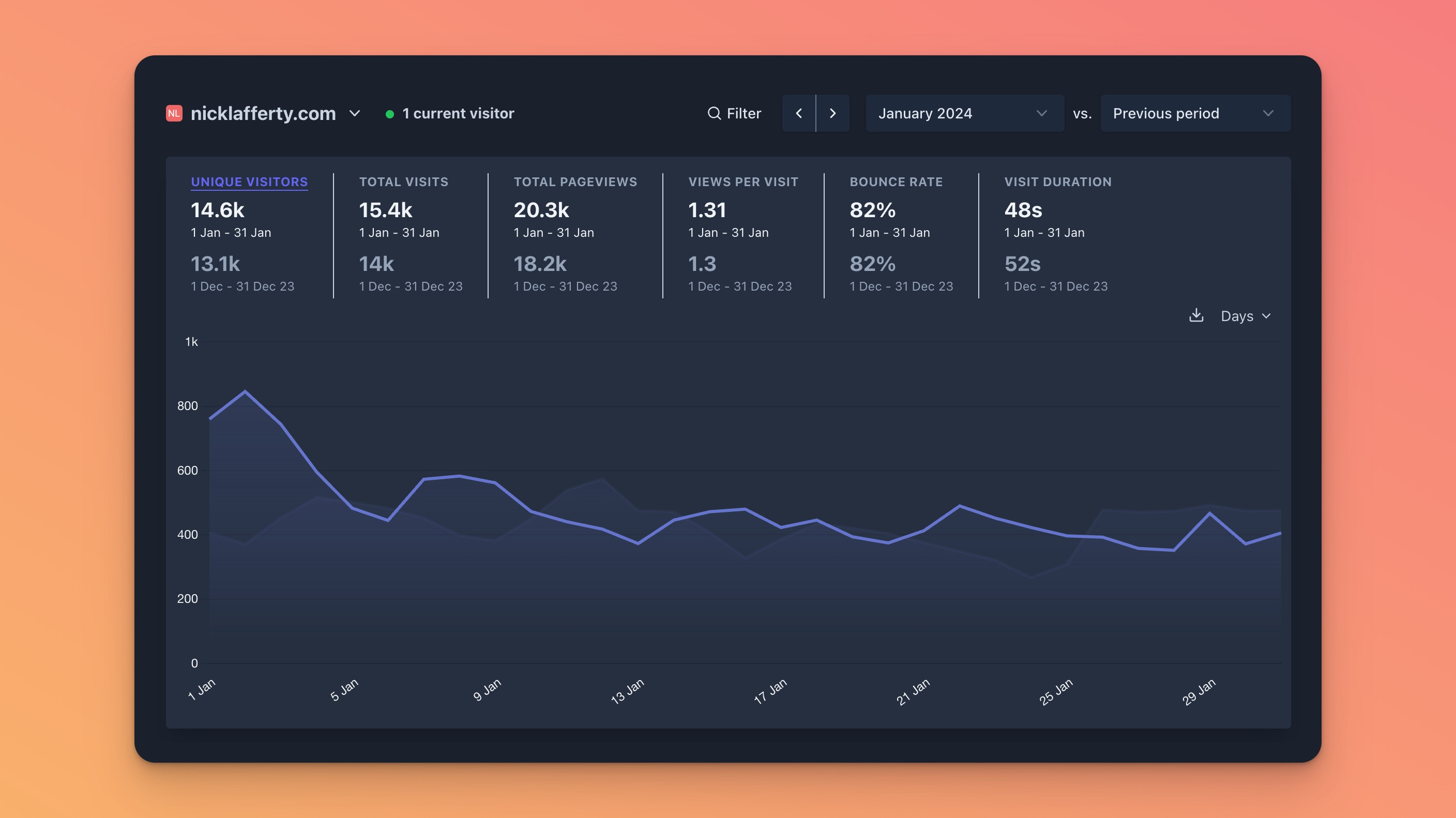Switch to Bounce Rate metric
The width and height of the screenshot is (1456, 818).
[896, 181]
